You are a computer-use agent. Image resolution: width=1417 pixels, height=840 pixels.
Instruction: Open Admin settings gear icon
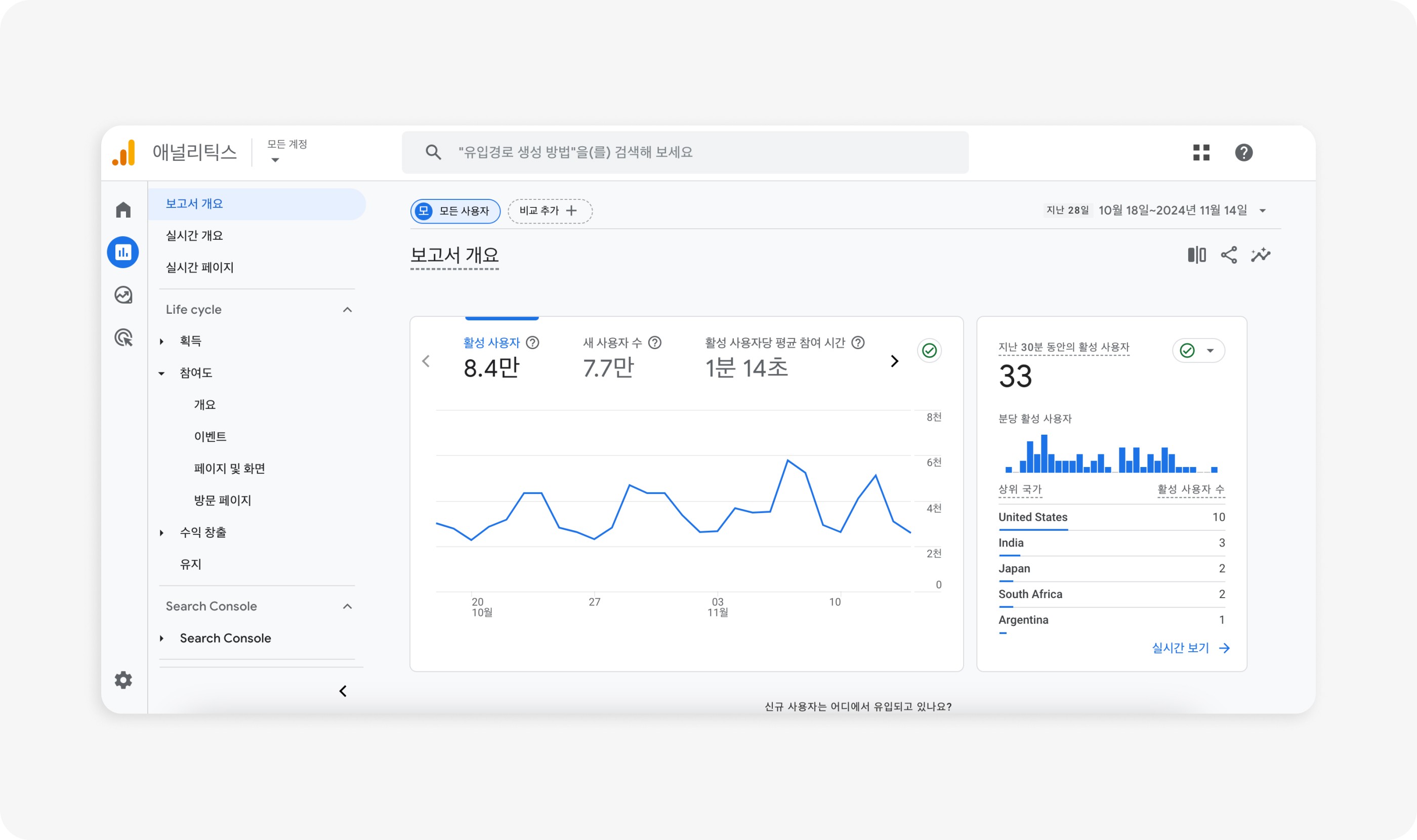123,680
